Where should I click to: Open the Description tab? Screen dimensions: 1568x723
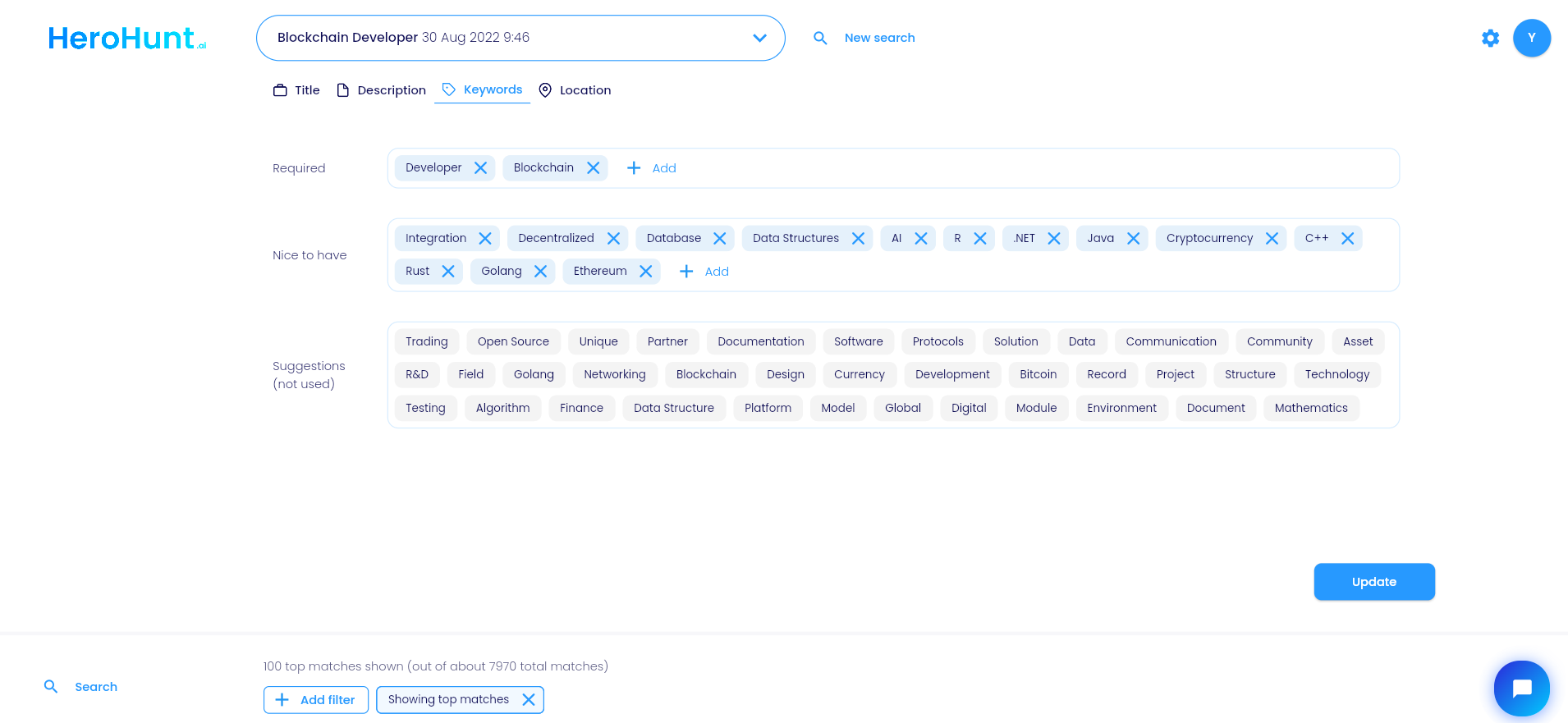pos(381,90)
